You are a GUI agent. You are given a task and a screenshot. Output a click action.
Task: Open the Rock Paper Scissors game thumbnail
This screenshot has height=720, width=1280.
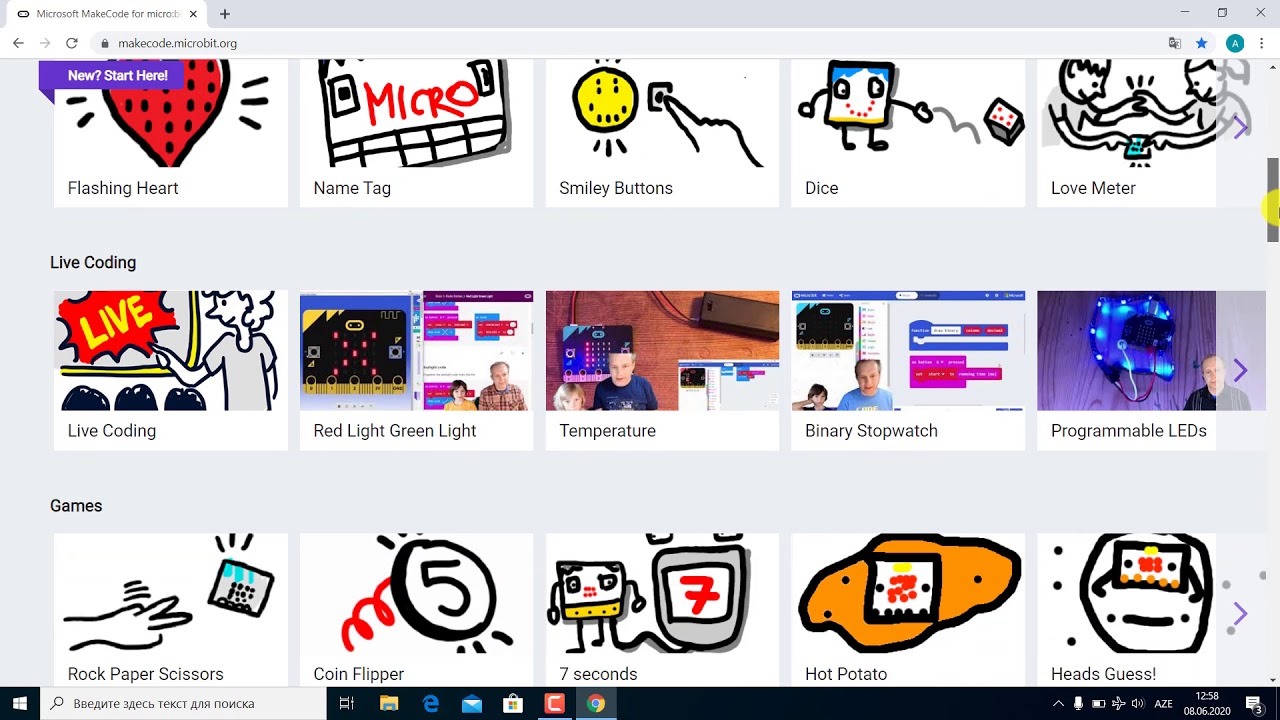(x=171, y=593)
